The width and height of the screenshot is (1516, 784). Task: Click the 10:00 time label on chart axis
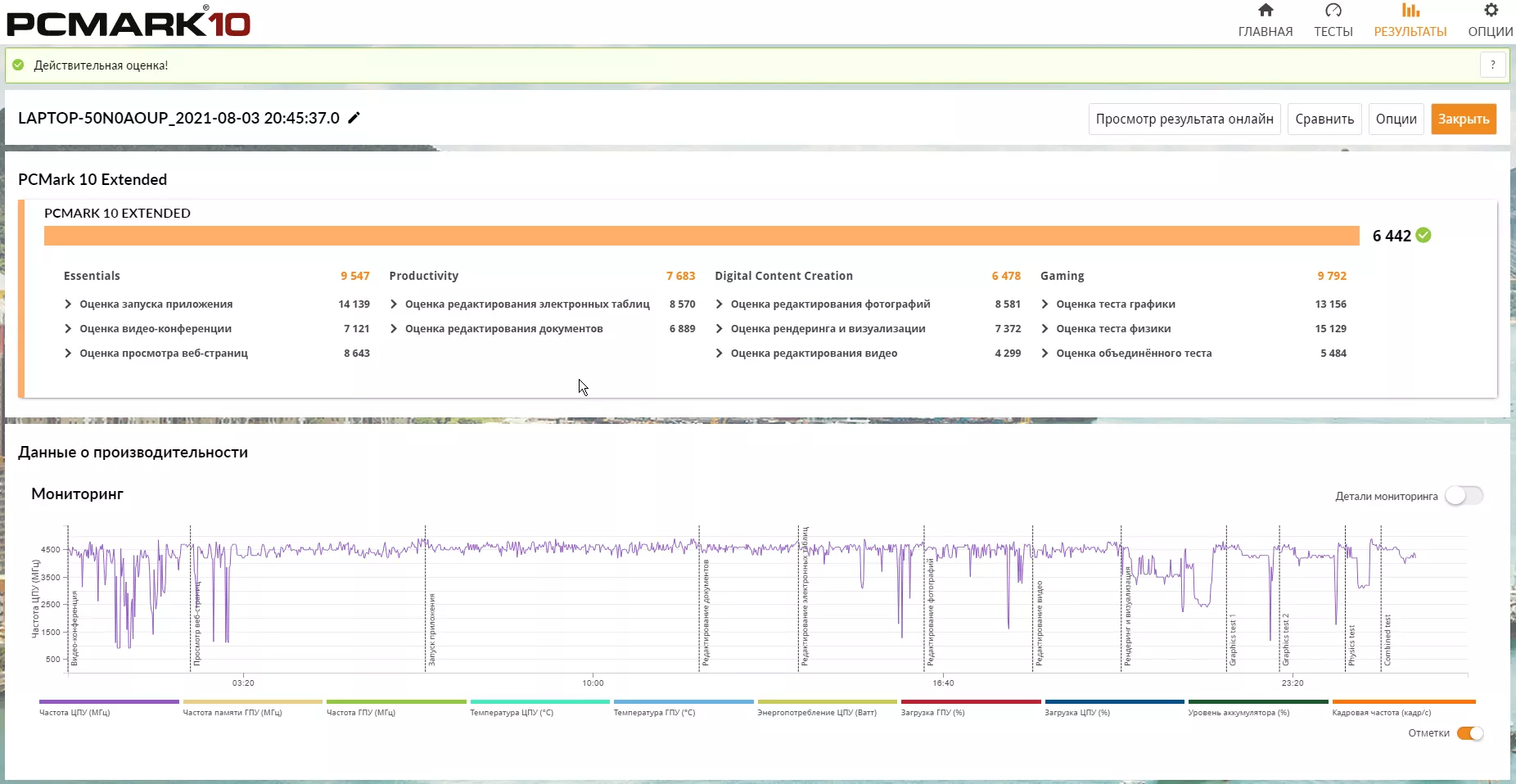[x=593, y=683]
